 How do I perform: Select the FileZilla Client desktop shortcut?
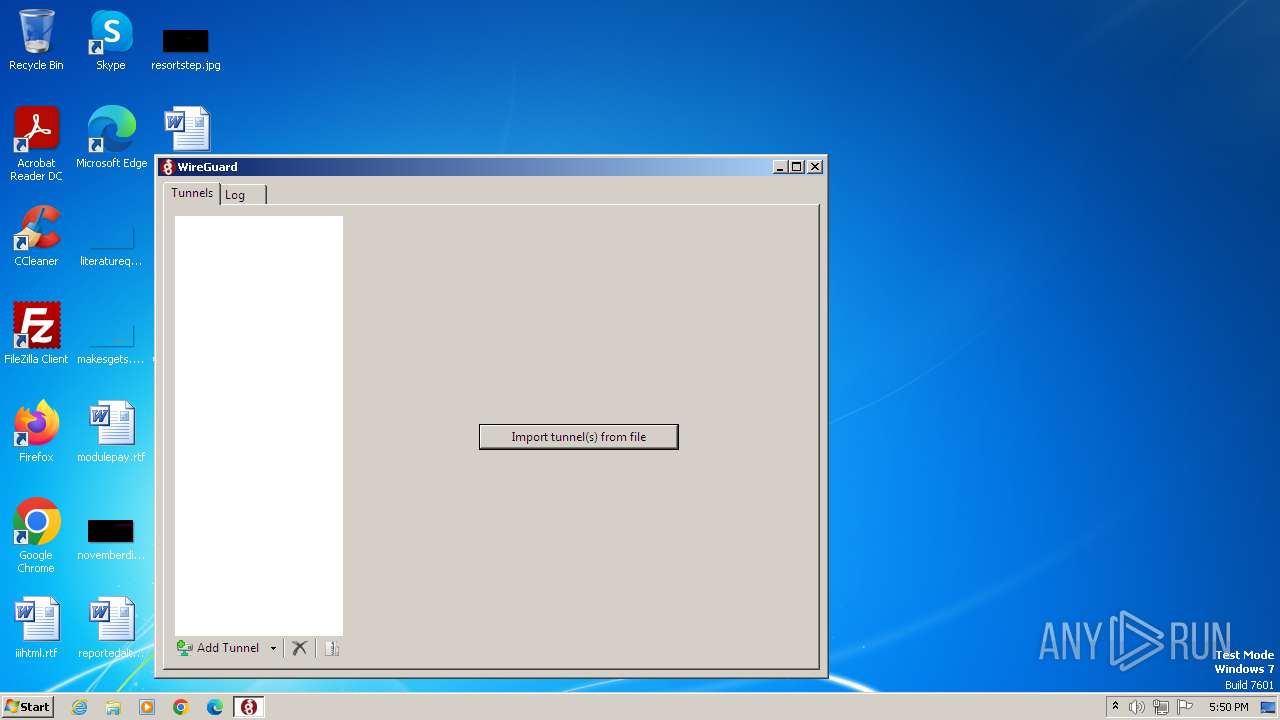pyautogui.click(x=36, y=333)
